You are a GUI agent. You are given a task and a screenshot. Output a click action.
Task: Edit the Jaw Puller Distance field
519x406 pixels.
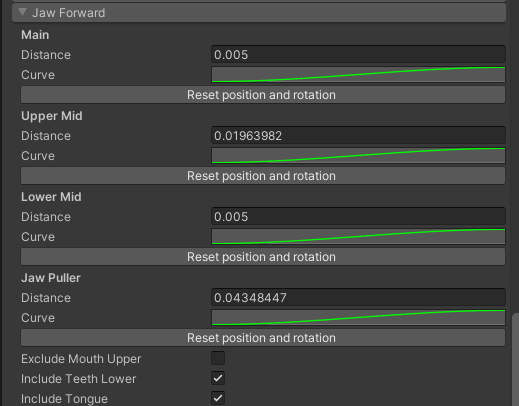pyautogui.click(x=358, y=297)
